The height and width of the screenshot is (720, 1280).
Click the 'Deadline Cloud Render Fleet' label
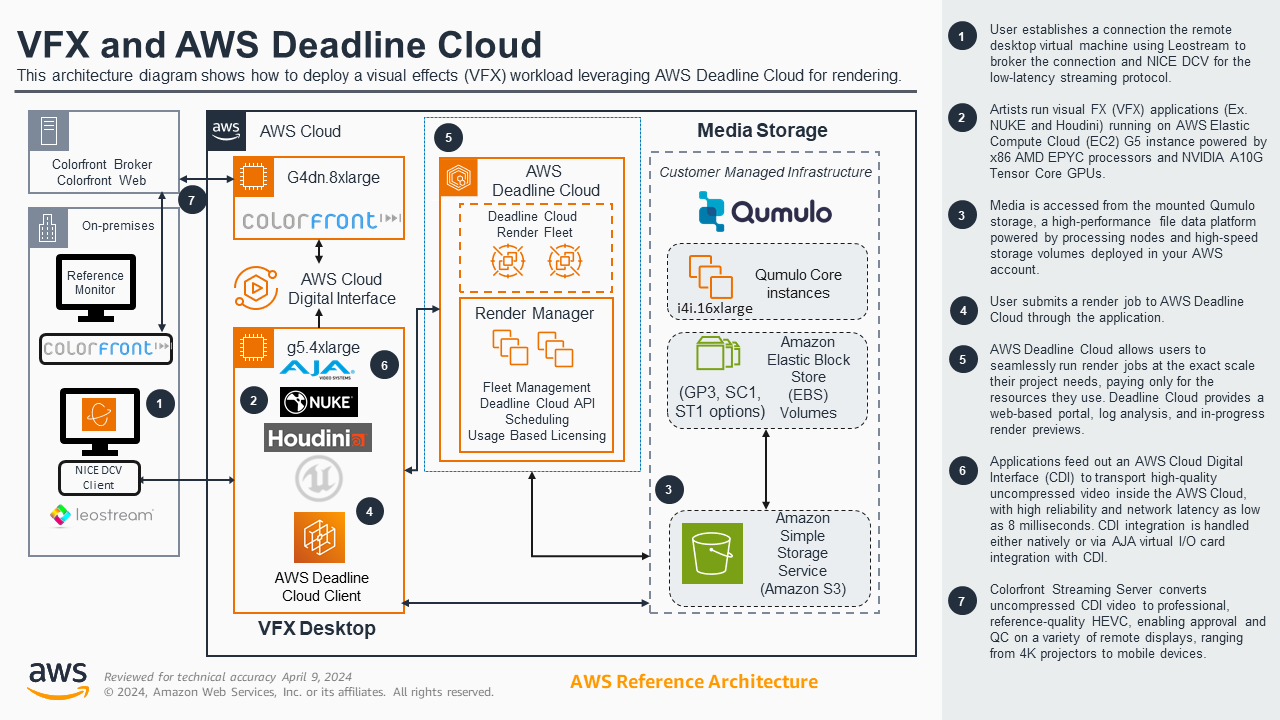pos(532,224)
